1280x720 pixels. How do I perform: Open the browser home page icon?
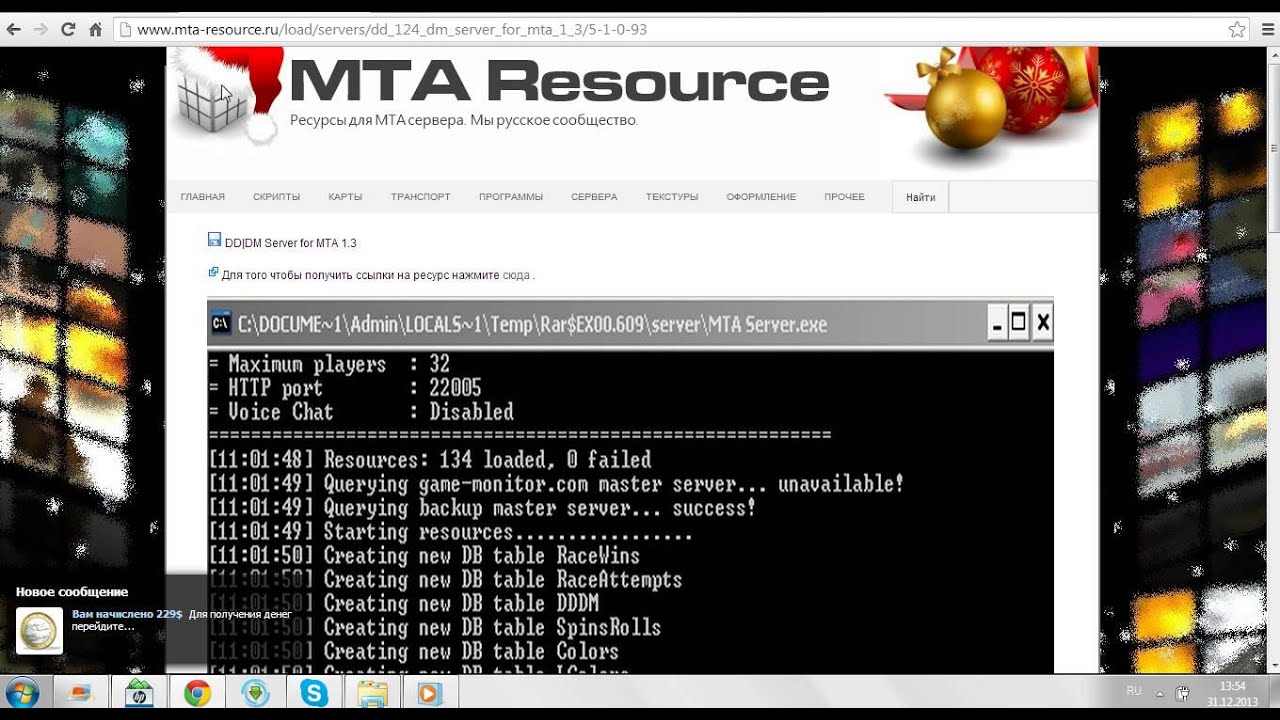(95, 30)
